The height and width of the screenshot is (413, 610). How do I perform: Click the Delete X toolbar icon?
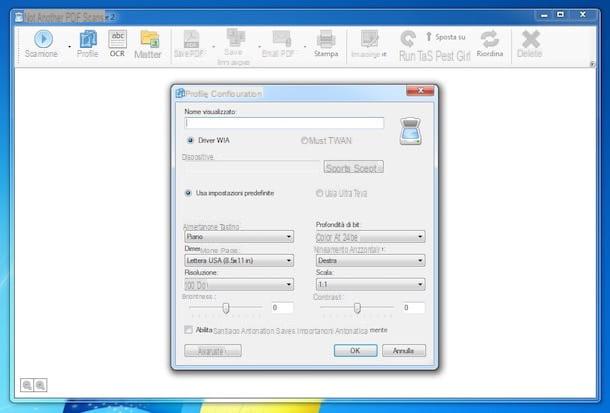click(x=531, y=39)
